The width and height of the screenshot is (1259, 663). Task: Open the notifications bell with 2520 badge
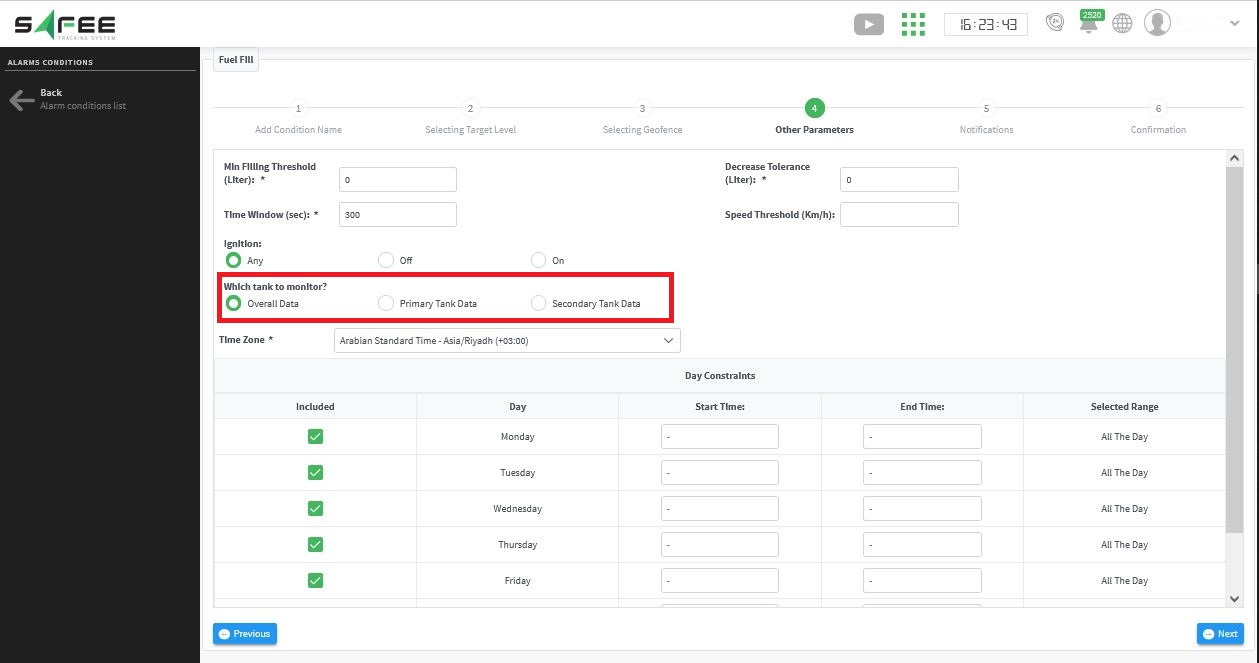[1090, 21]
